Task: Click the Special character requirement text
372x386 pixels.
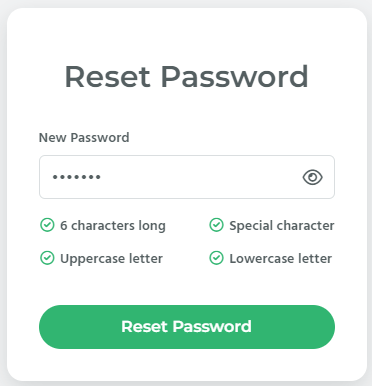Action: (282, 226)
